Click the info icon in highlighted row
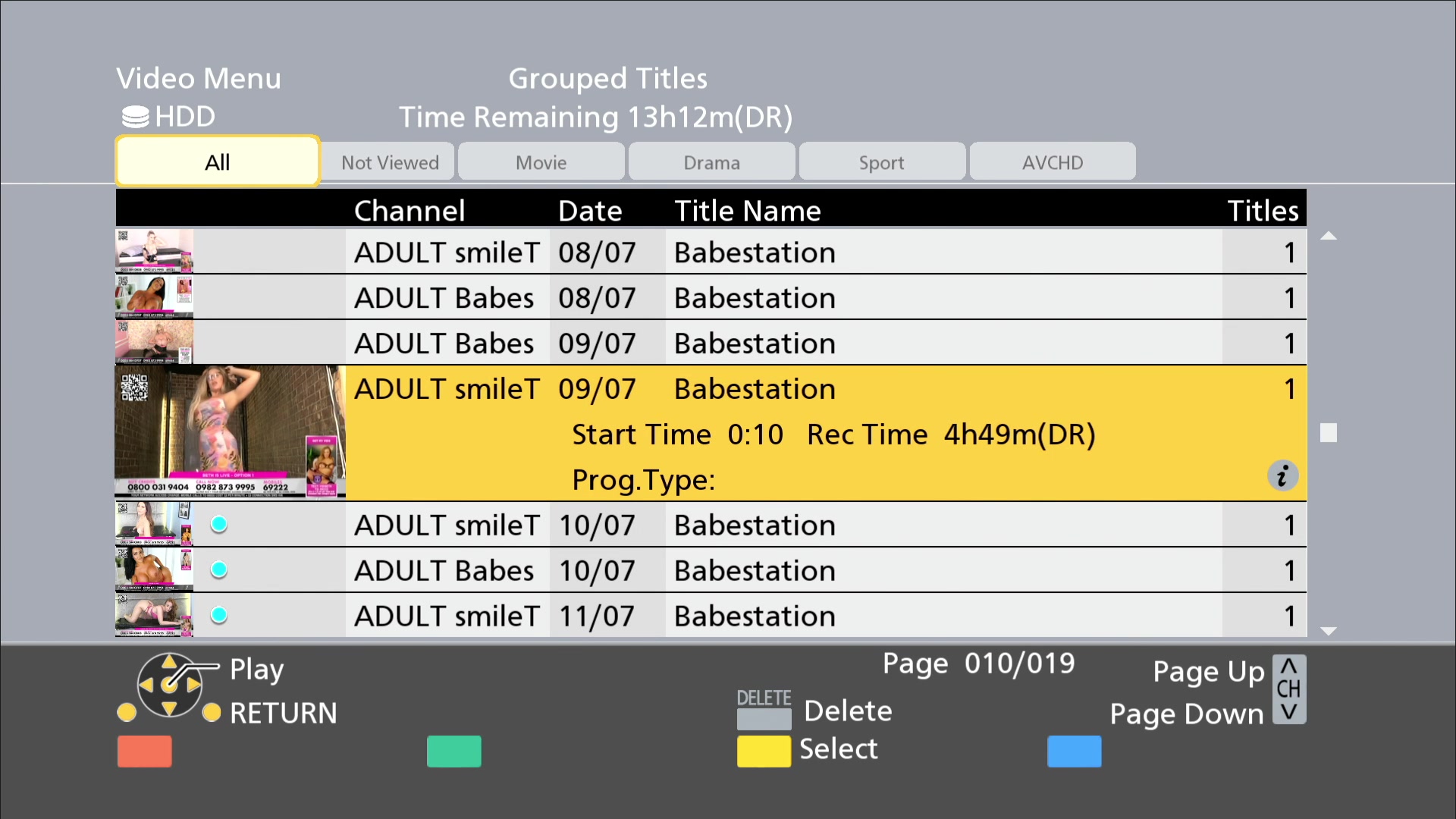The image size is (1456, 819). (1283, 476)
